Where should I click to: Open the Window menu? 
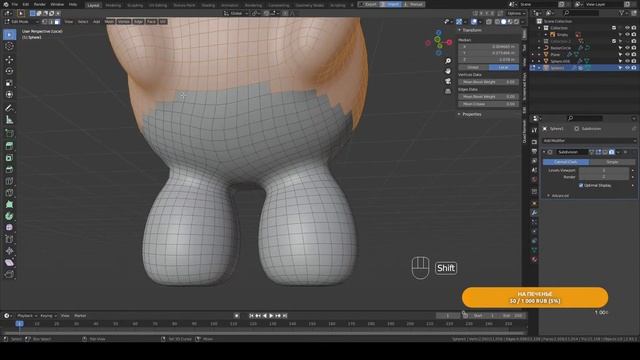57,4
